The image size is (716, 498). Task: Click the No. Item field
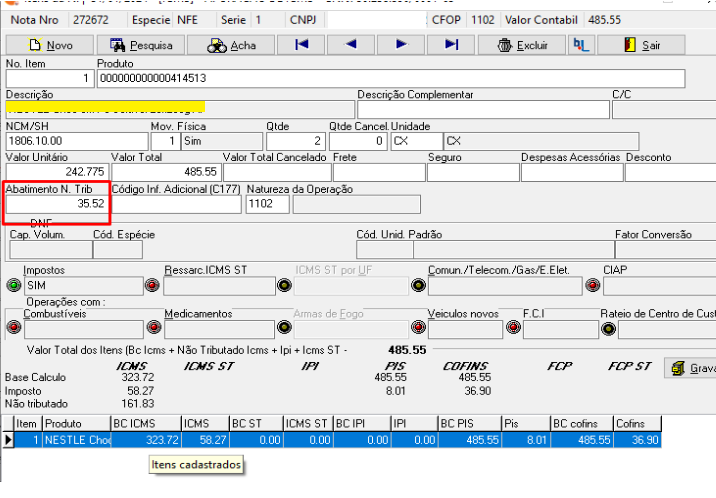(x=50, y=79)
